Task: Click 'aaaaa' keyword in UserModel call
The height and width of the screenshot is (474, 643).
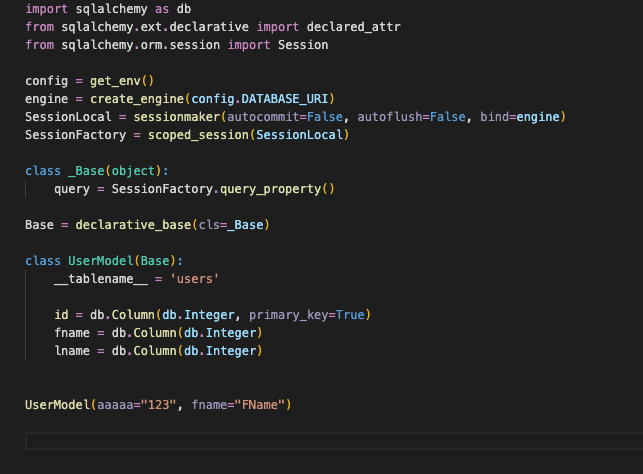Action: pyautogui.click(x=115, y=405)
